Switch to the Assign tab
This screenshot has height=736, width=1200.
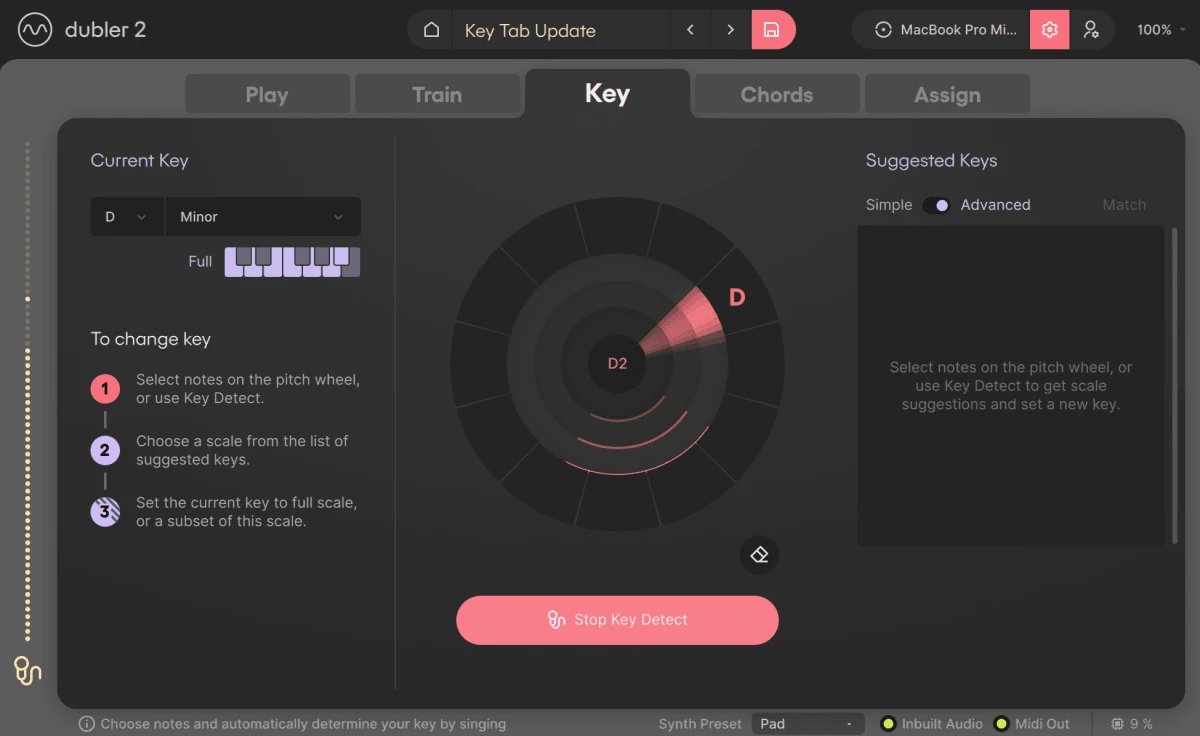(x=947, y=95)
